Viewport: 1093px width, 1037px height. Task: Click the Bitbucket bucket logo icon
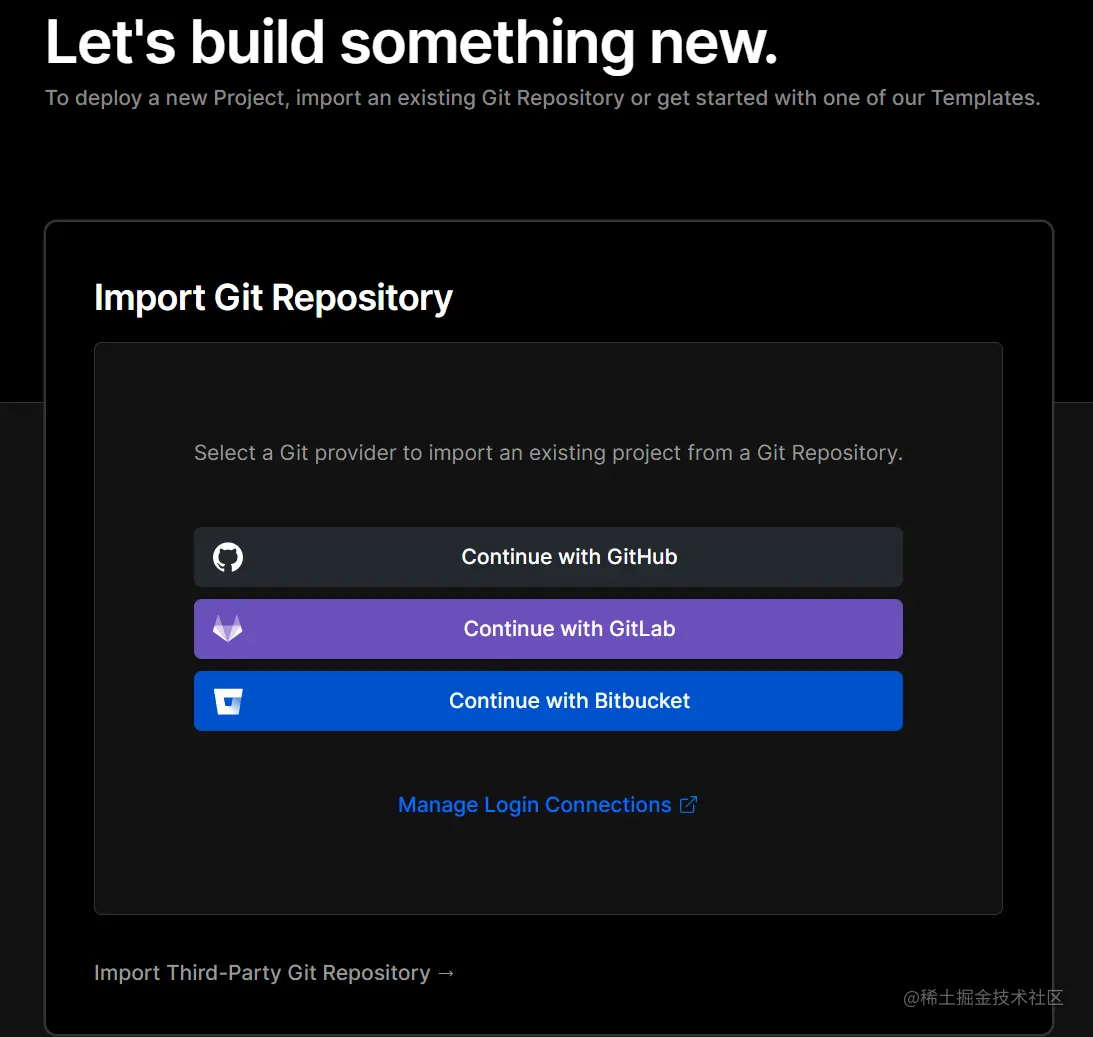[228, 701]
